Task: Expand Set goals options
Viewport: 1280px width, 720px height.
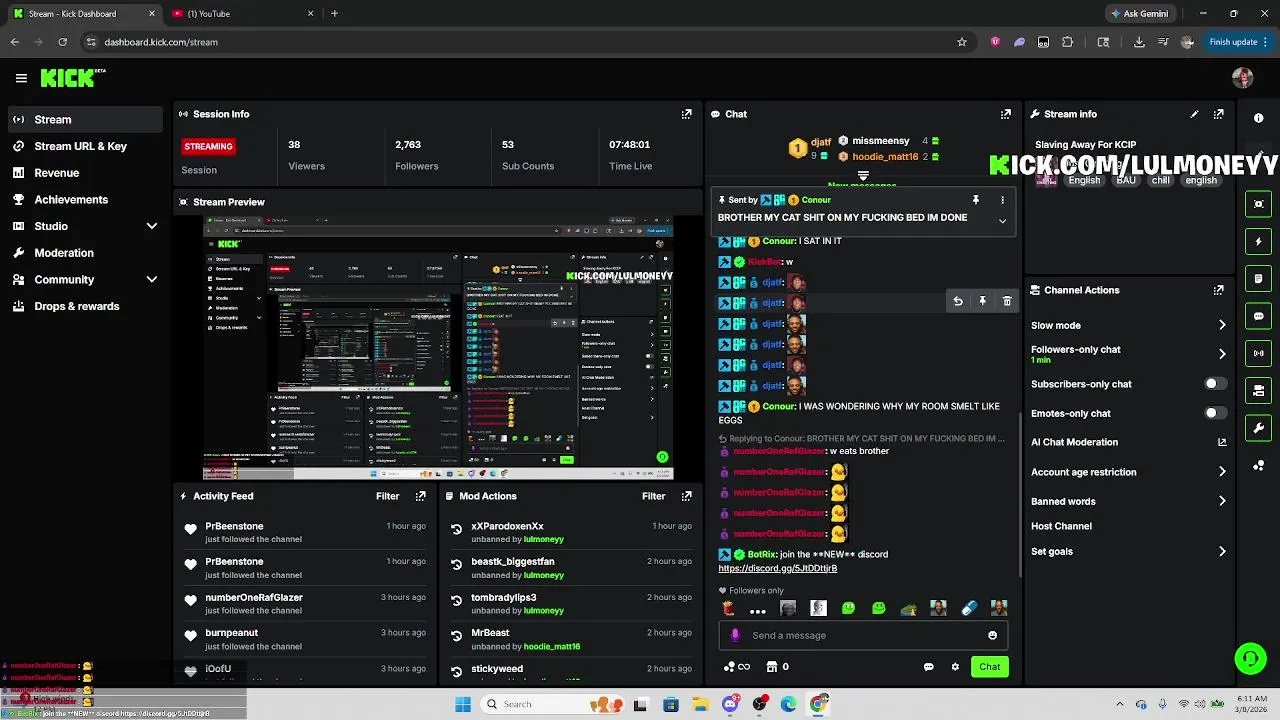Action: point(1222,551)
